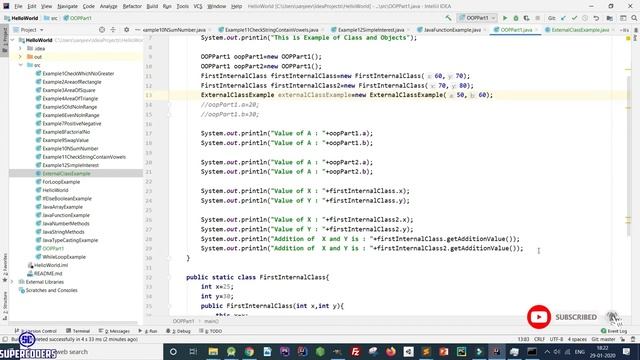The image size is (640, 360).
Task: Start debugging with the bug icon
Action: click(x=516, y=18)
